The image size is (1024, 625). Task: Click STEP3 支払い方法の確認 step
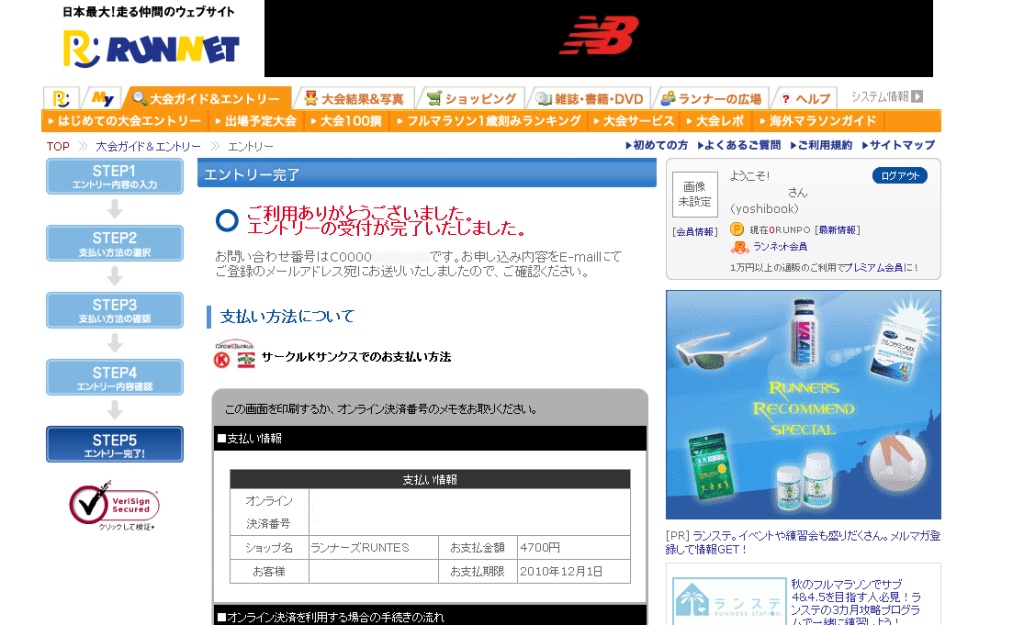coord(114,310)
